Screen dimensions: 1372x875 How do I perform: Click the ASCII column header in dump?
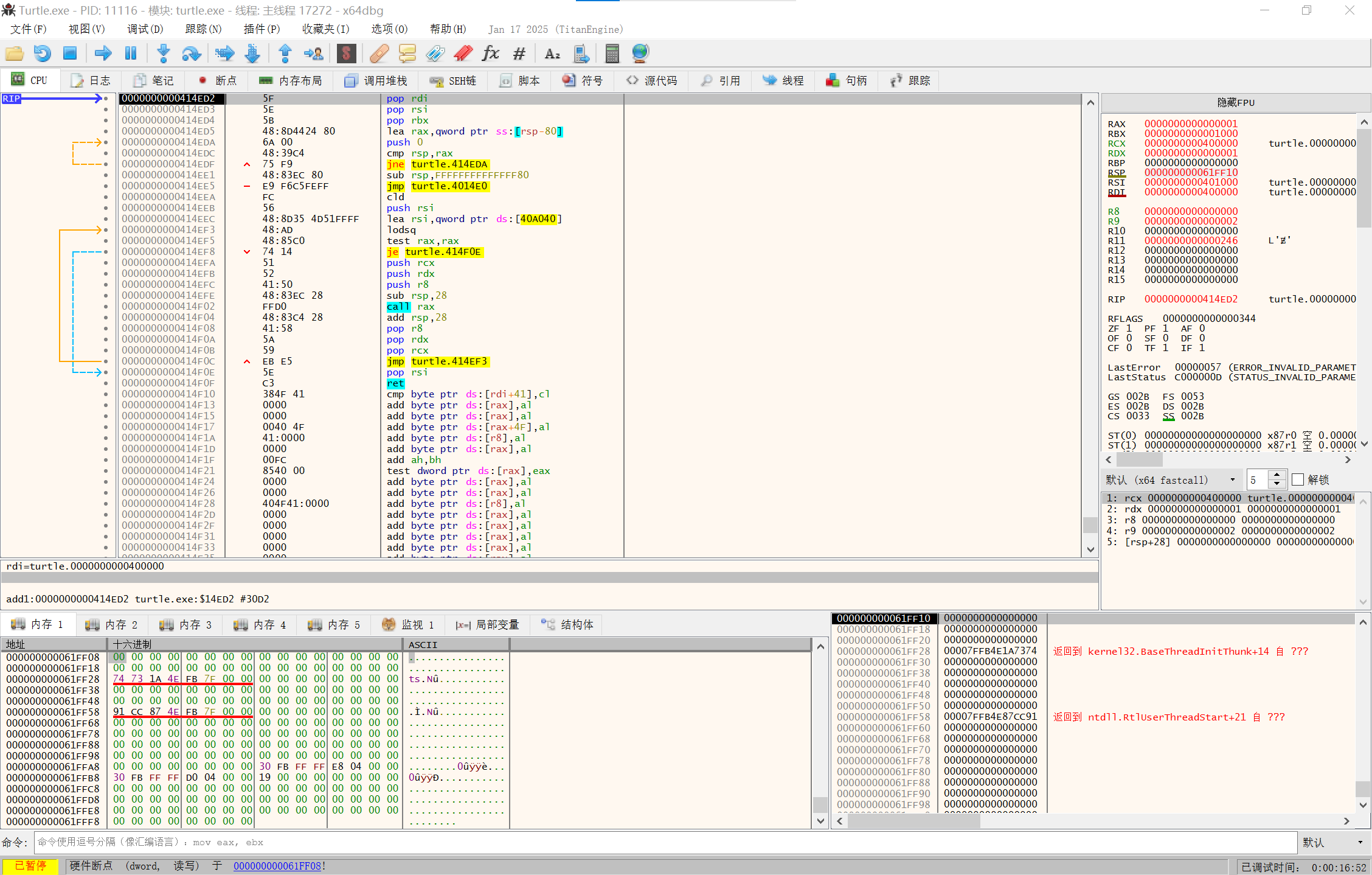456,644
